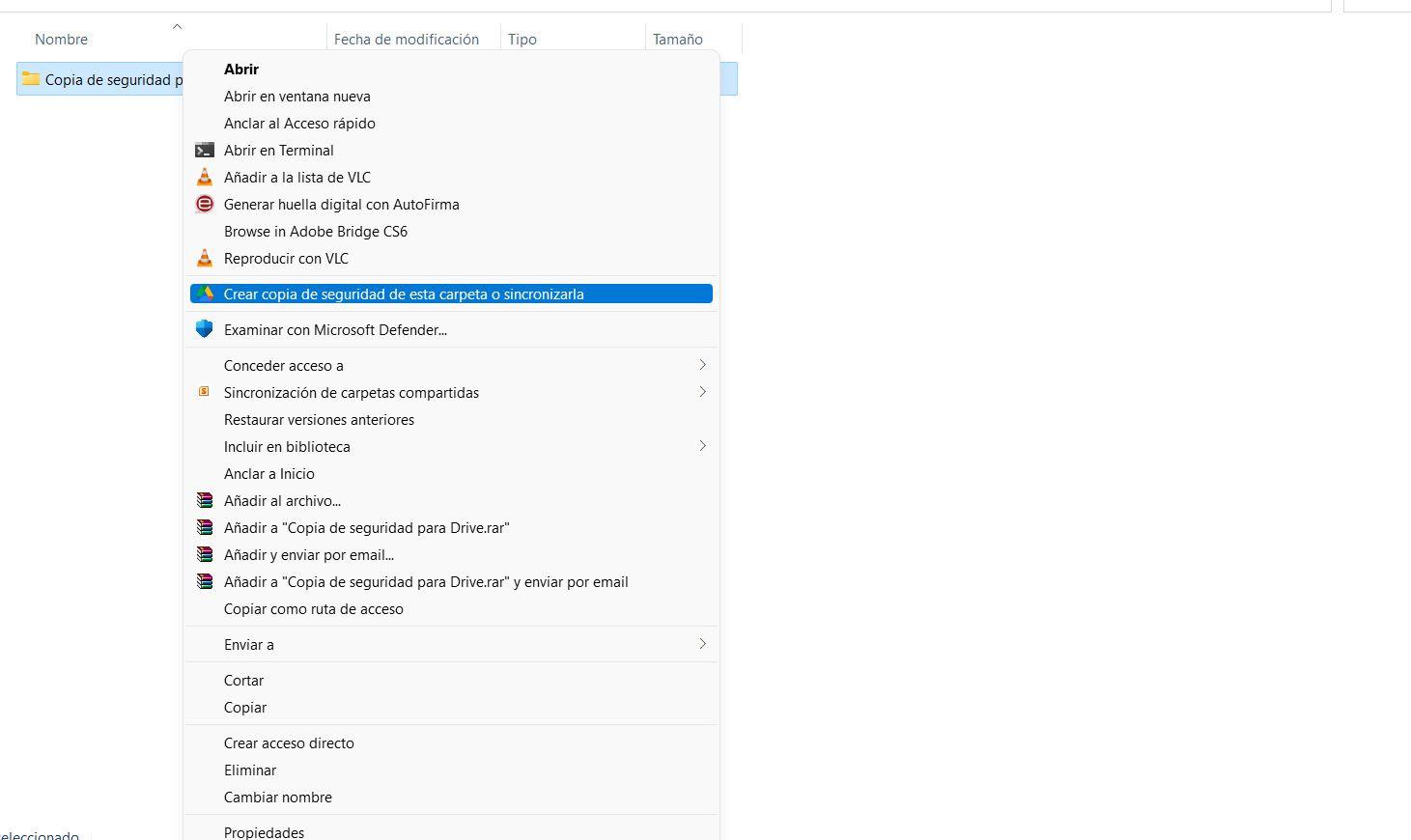Choose Cambiar nombre to rename folder
Viewport: 1411px width, 840px height.
point(277,798)
